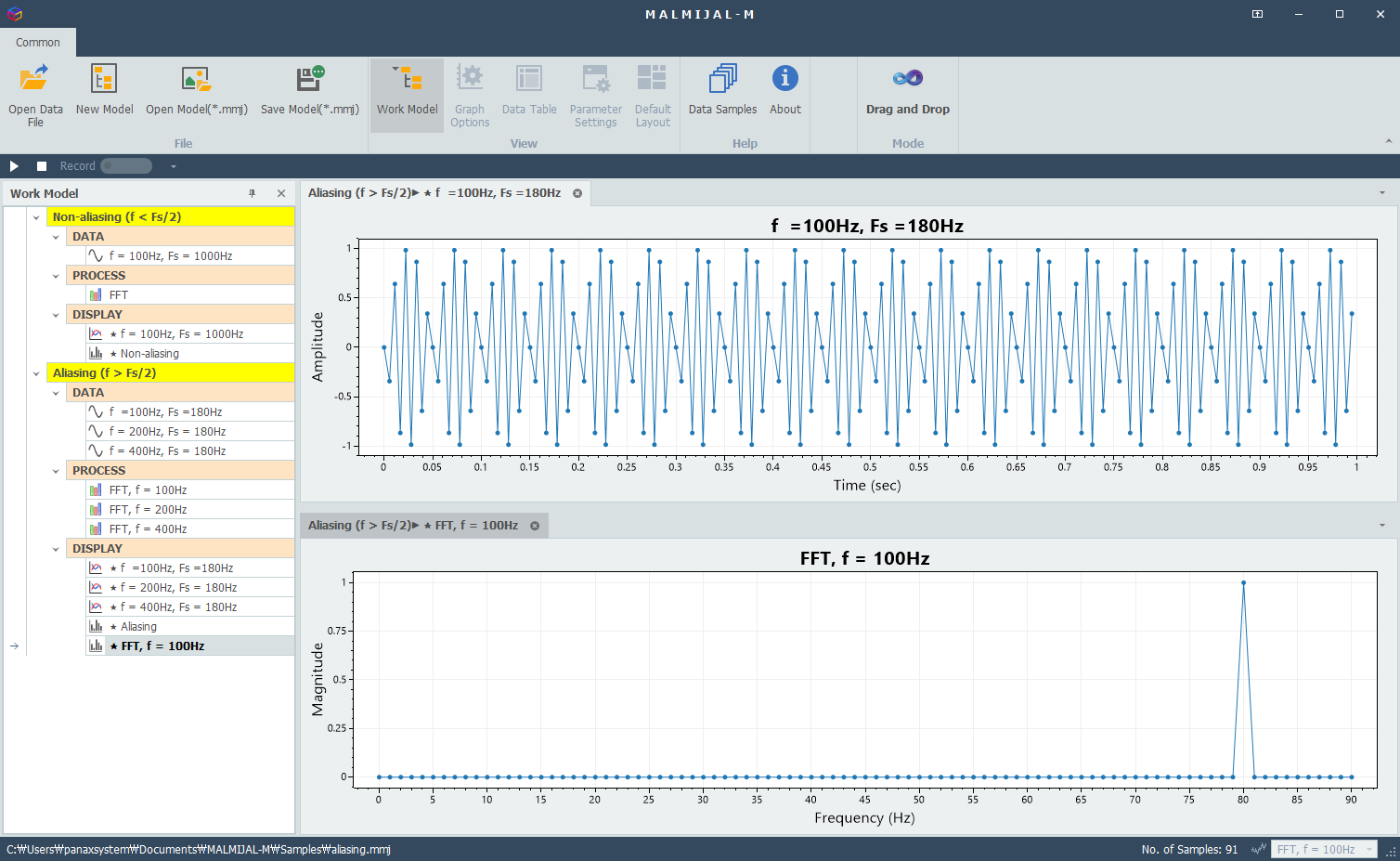Collapse the DISPLAY group under Aliasing

[56, 549]
